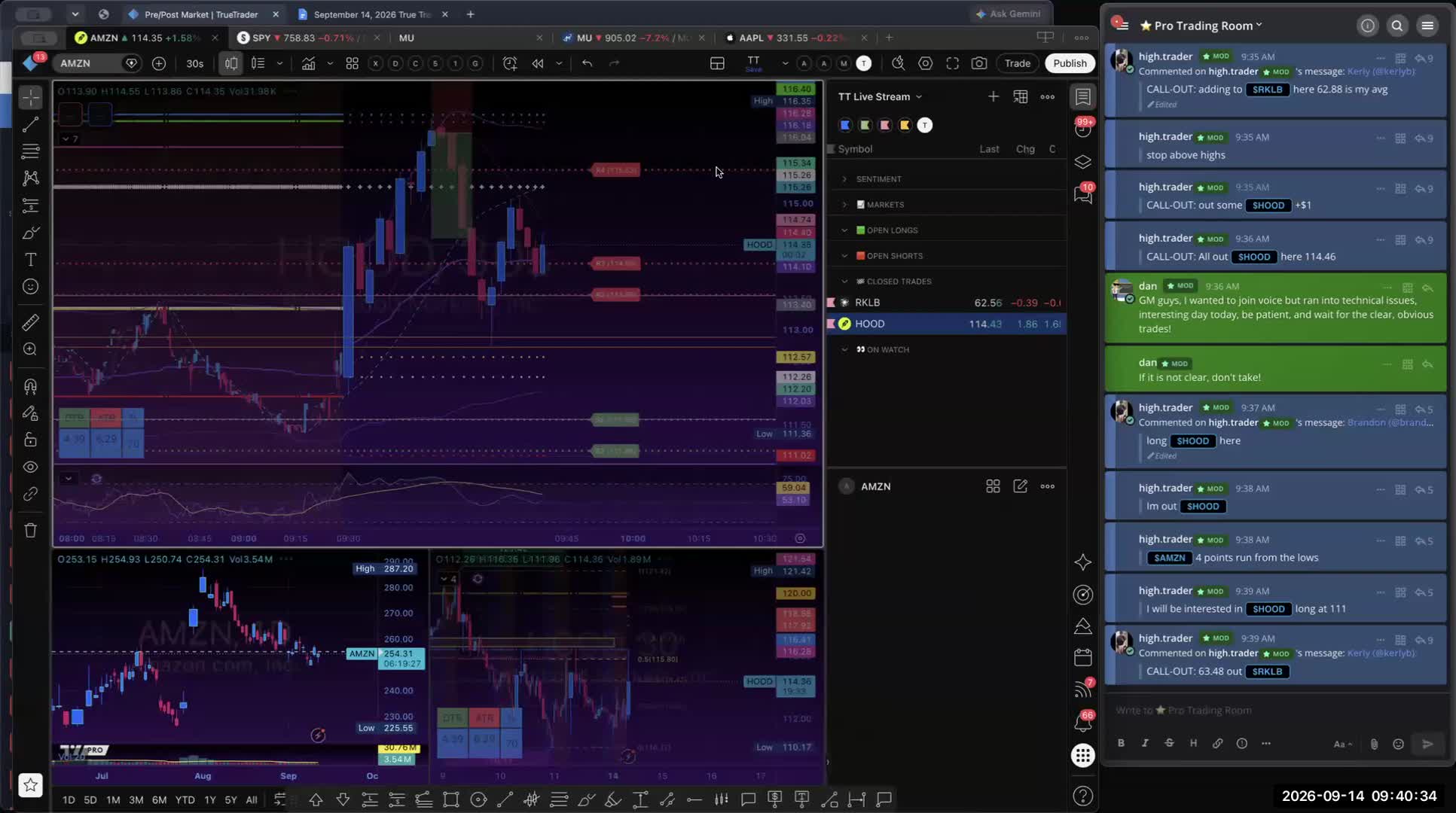Switch to the SPY chart tab

pyautogui.click(x=309, y=38)
